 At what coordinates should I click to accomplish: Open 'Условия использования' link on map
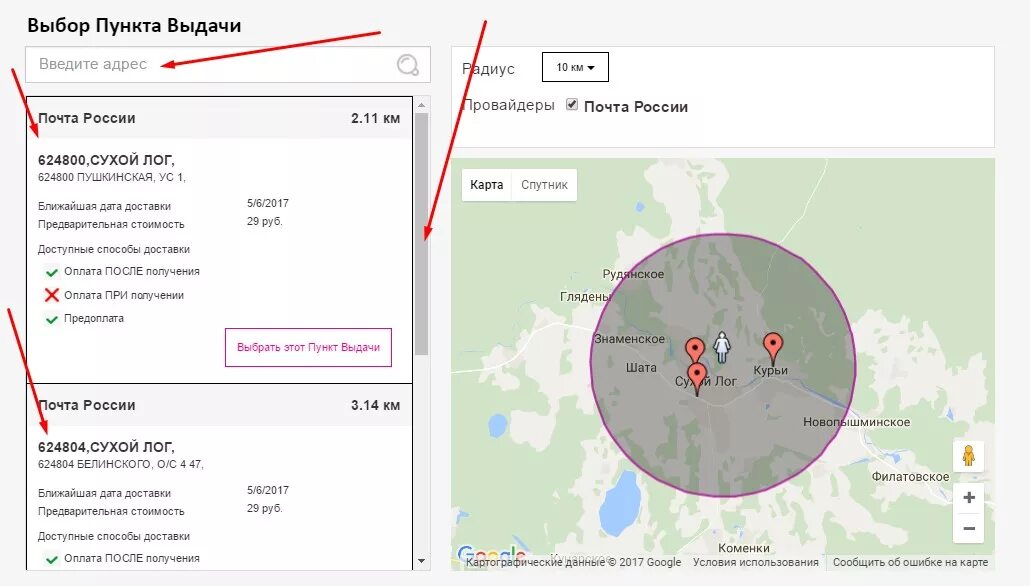(x=755, y=562)
